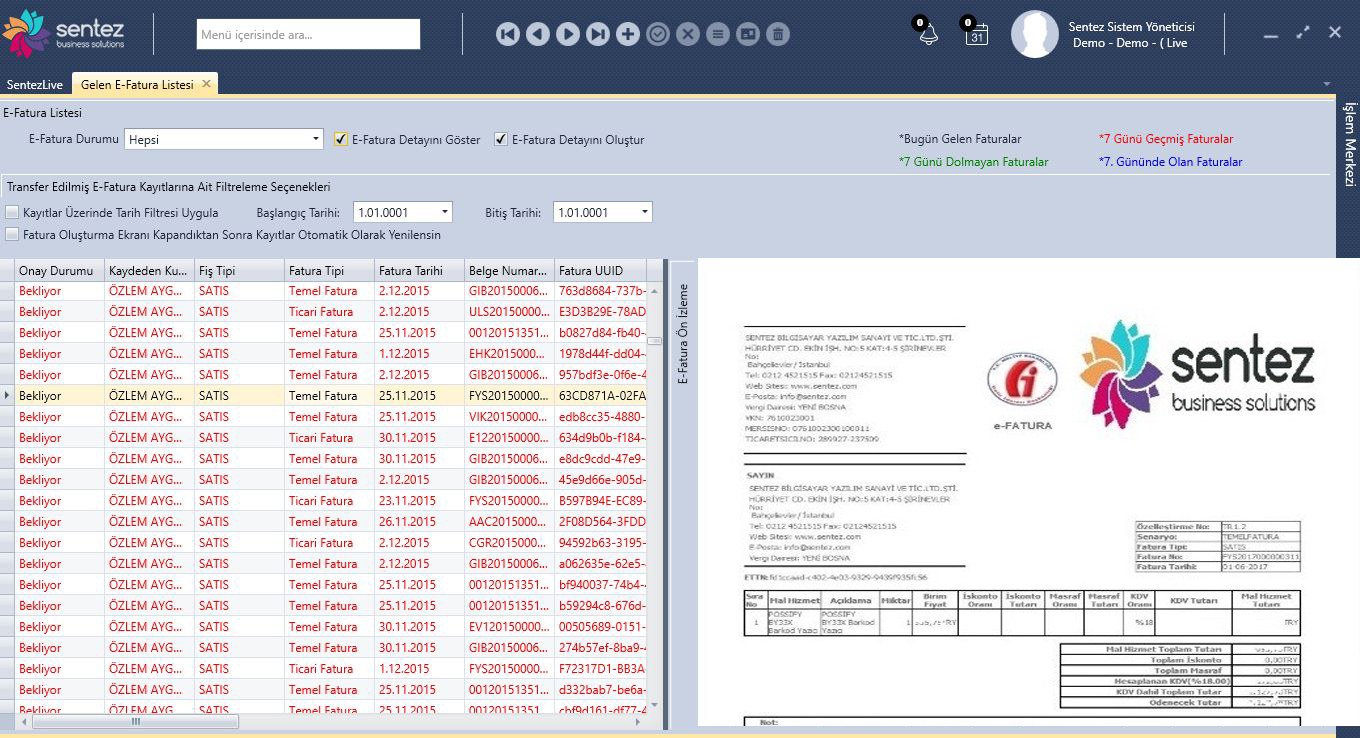Screen dimensions: 1360x738
Task: Sort by Fiş Tipi column header
Action: 239,271
